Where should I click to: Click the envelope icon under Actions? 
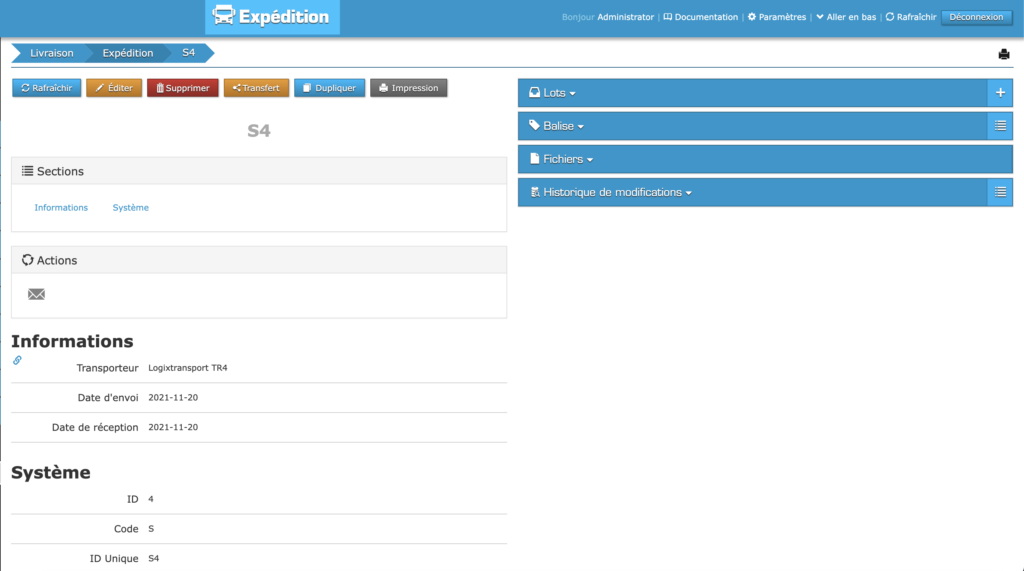tap(36, 294)
